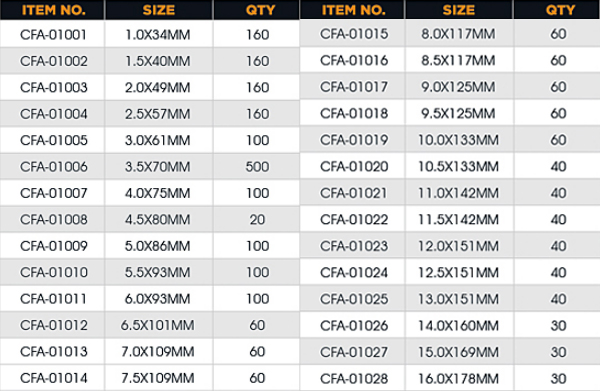
Task: Select the 9.5X125MM size cell
Action: pos(458,114)
